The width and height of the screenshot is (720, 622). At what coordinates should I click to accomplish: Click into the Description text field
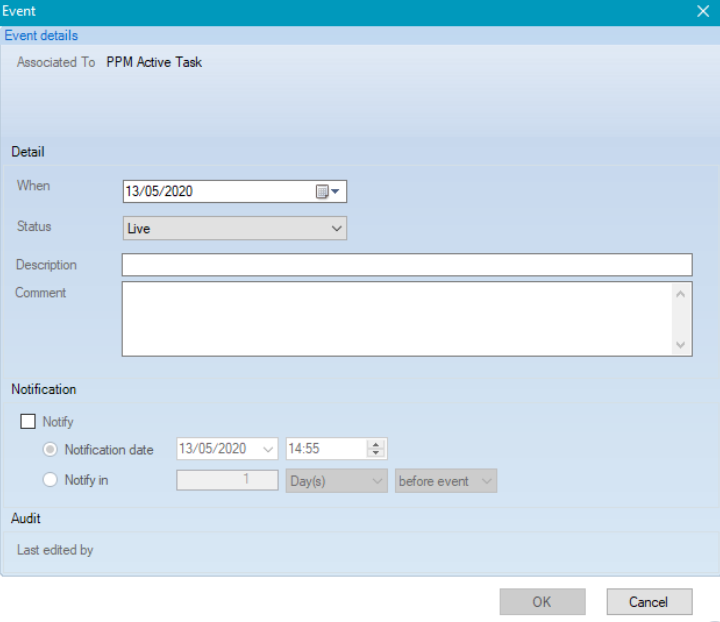click(x=406, y=265)
